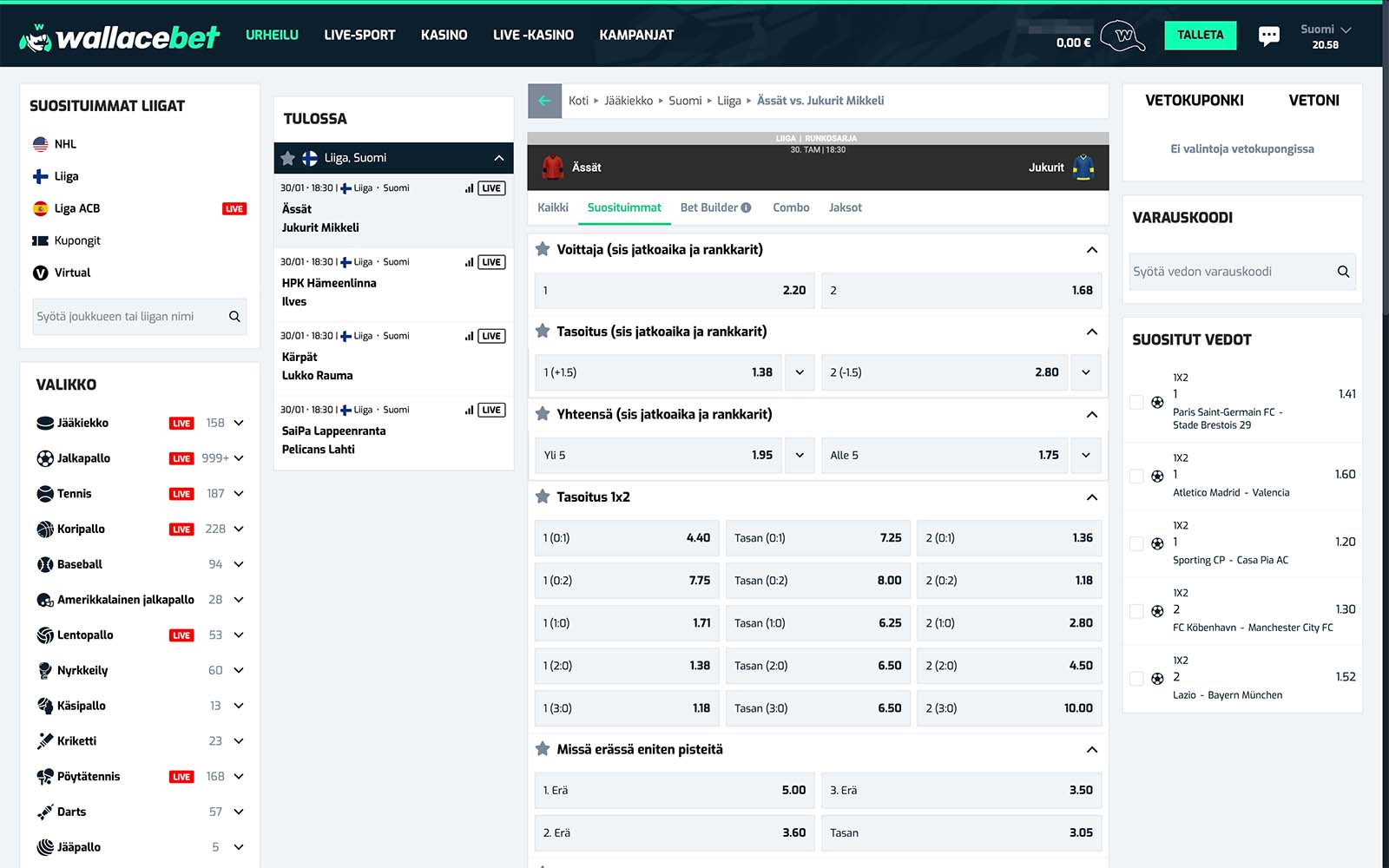The height and width of the screenshot is (868, 1389).
Task: Select the Lazio vs Bayern München checkbox
Action: pos(1136,678)
